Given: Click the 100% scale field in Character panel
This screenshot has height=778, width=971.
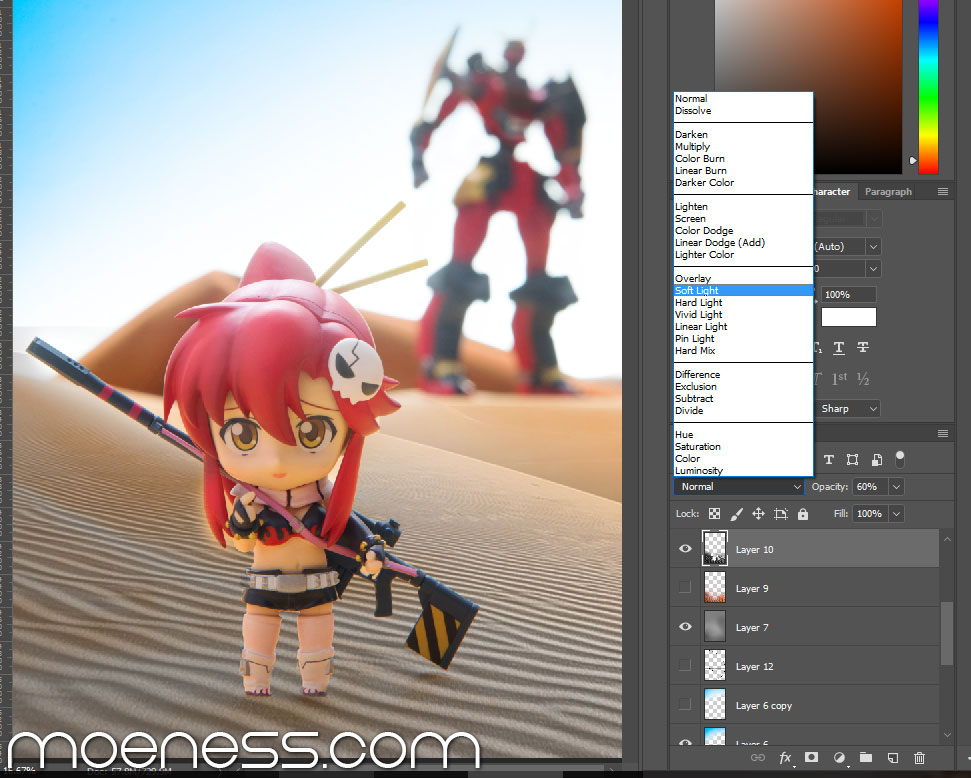Looking at the screenshot, I should click(x=848, y=295).
